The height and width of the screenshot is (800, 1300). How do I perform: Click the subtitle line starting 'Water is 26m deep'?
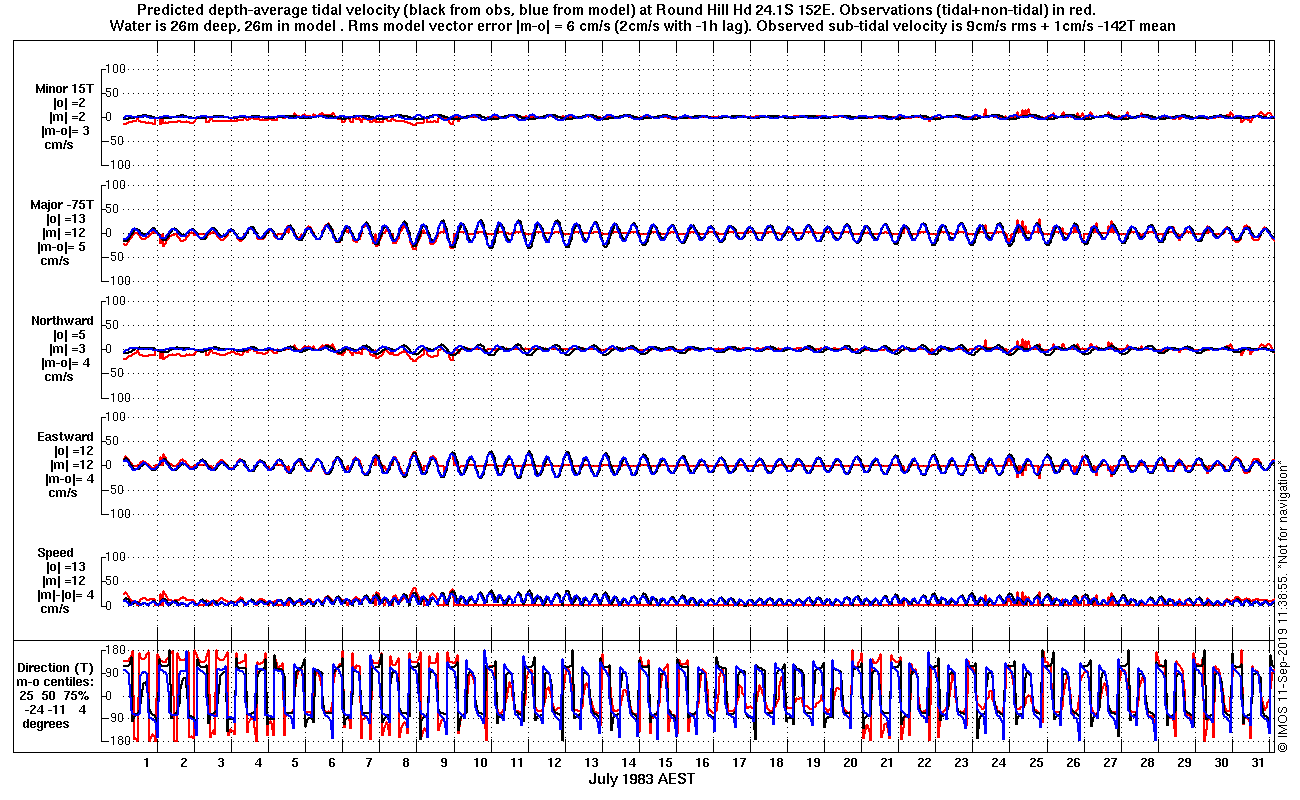coord(641,26)
